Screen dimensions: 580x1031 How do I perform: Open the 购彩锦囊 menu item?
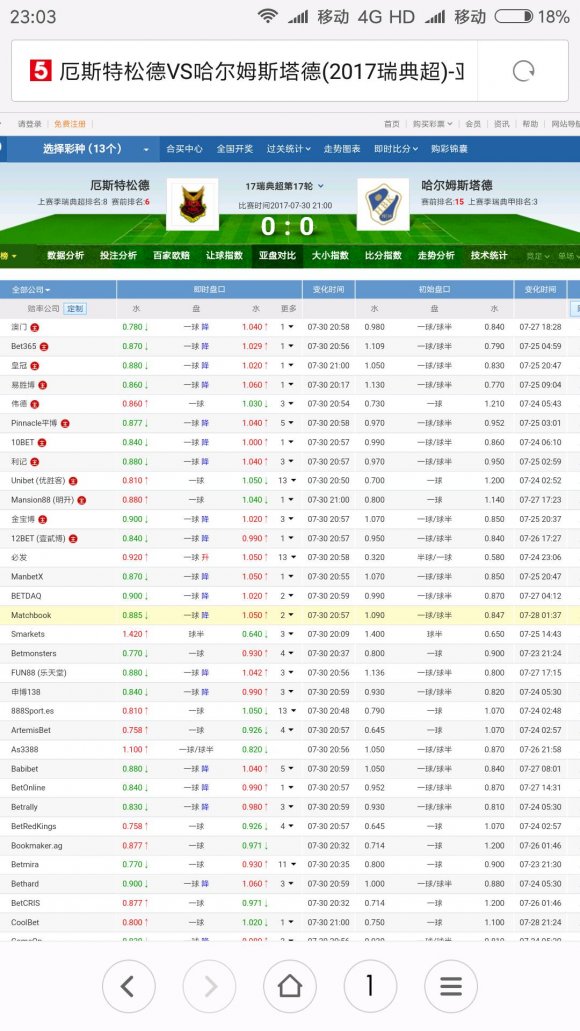[449, 149]
